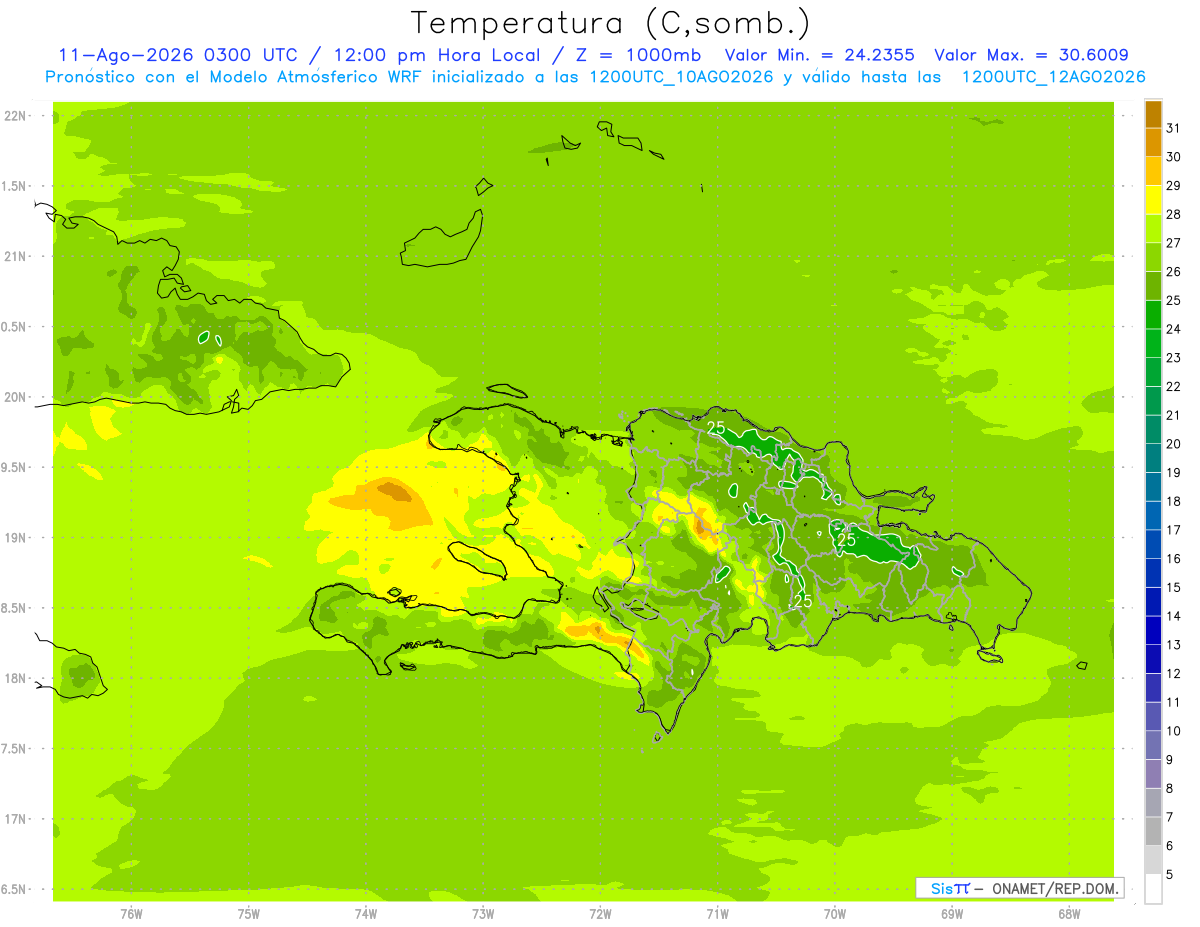
Task: Pick the legend swatch between 30 and 31
Action: coord(1153,143)
